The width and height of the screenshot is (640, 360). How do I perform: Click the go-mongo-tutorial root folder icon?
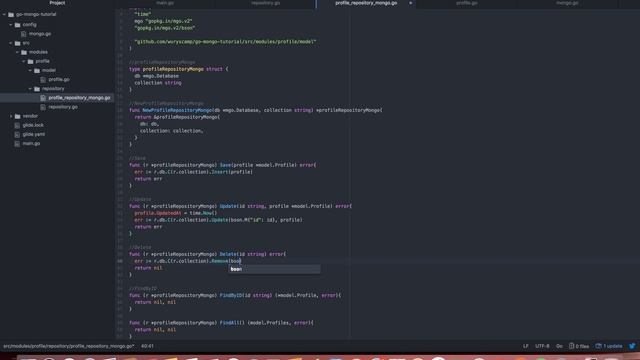(x=11, y=14)
